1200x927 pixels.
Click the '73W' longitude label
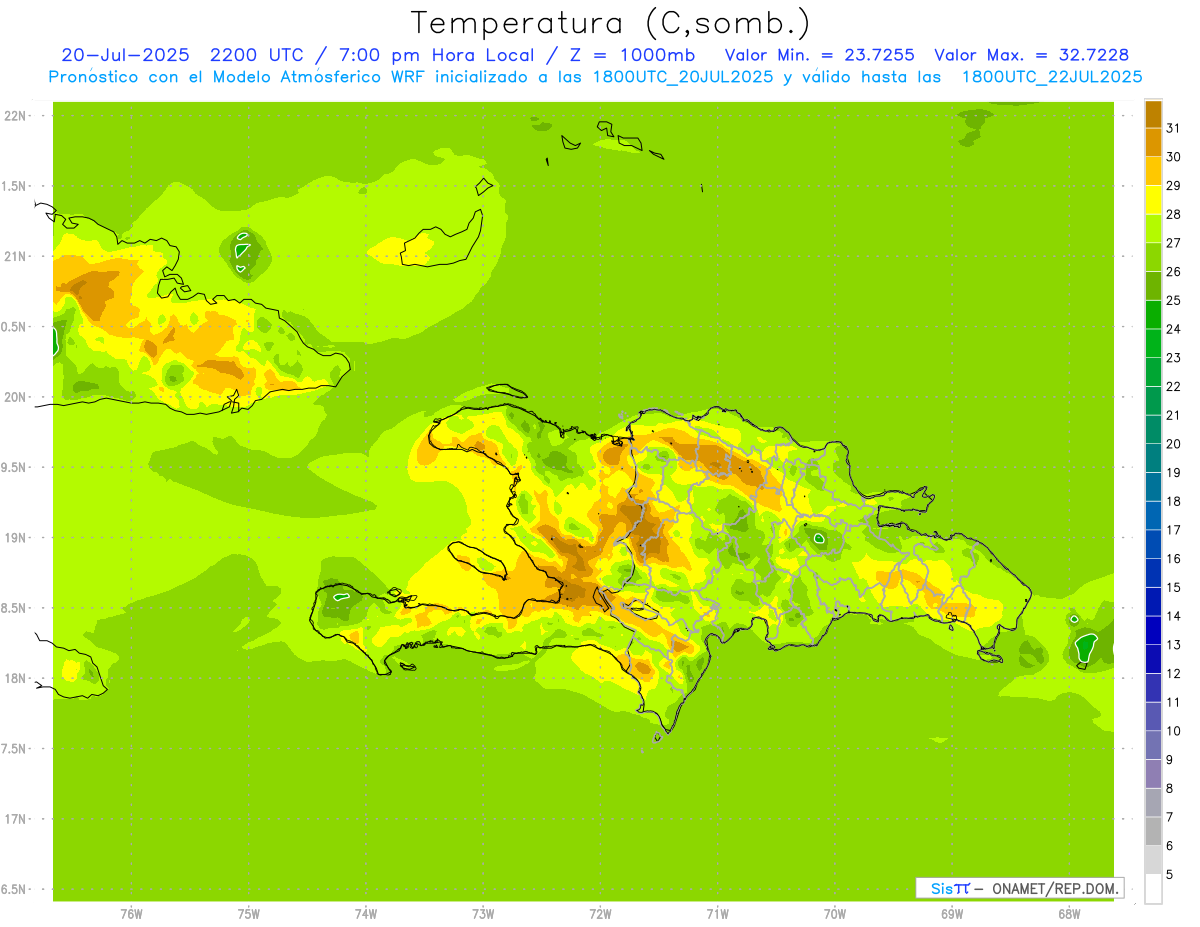pyautogui.click(x=483, y=914)
